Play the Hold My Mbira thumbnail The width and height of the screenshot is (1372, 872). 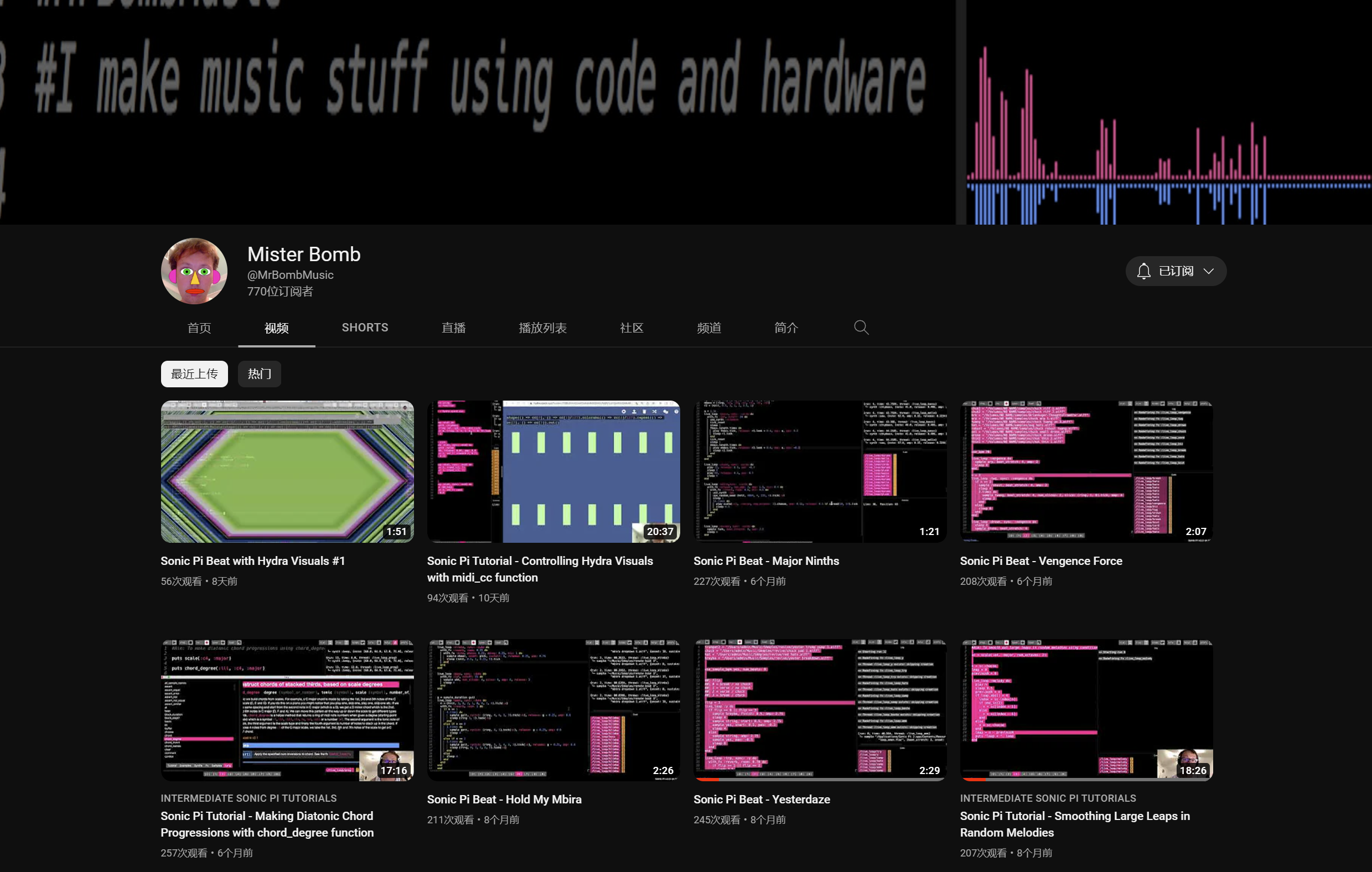point(553,710)
